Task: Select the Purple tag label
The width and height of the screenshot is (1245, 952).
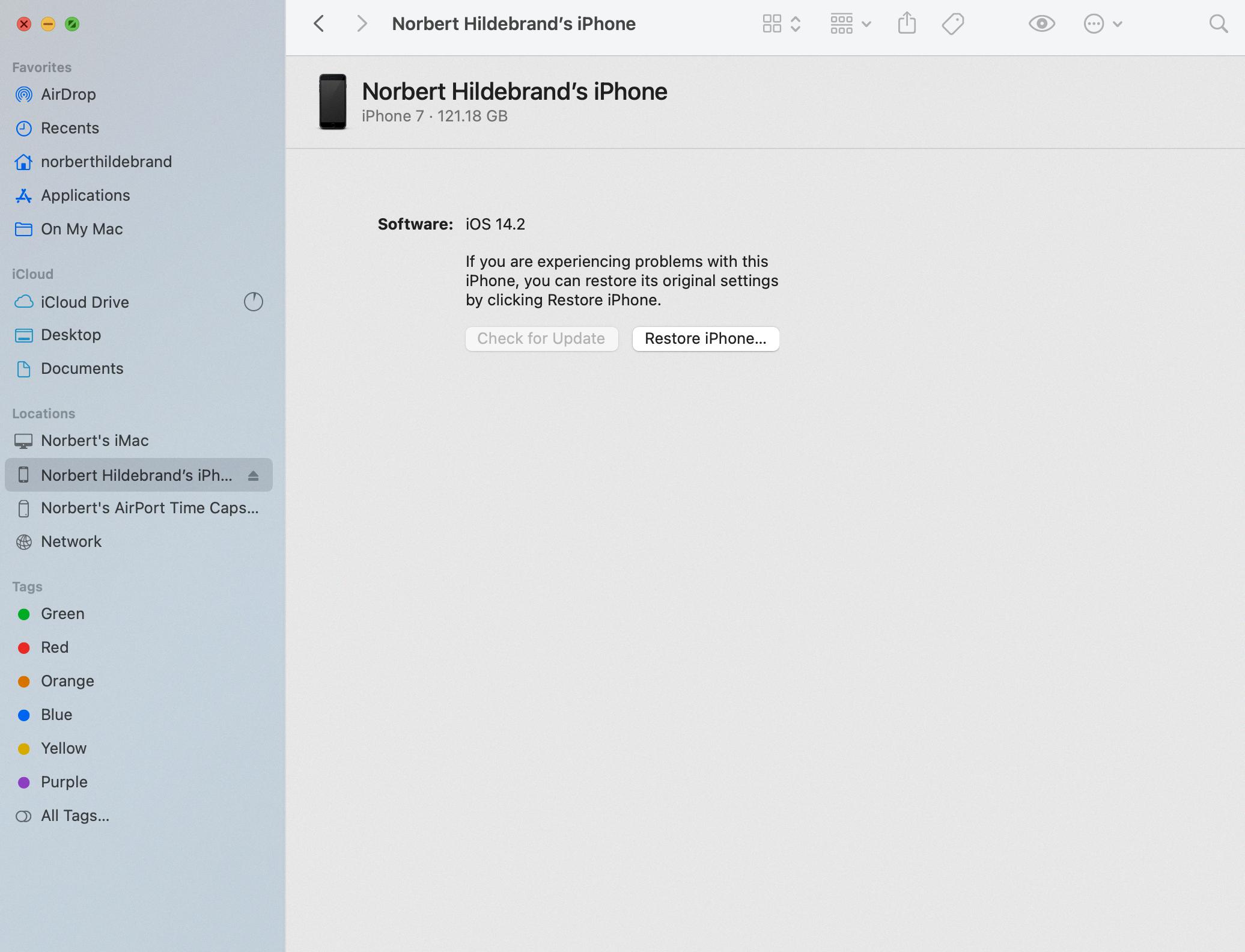Action: [64, 782]
